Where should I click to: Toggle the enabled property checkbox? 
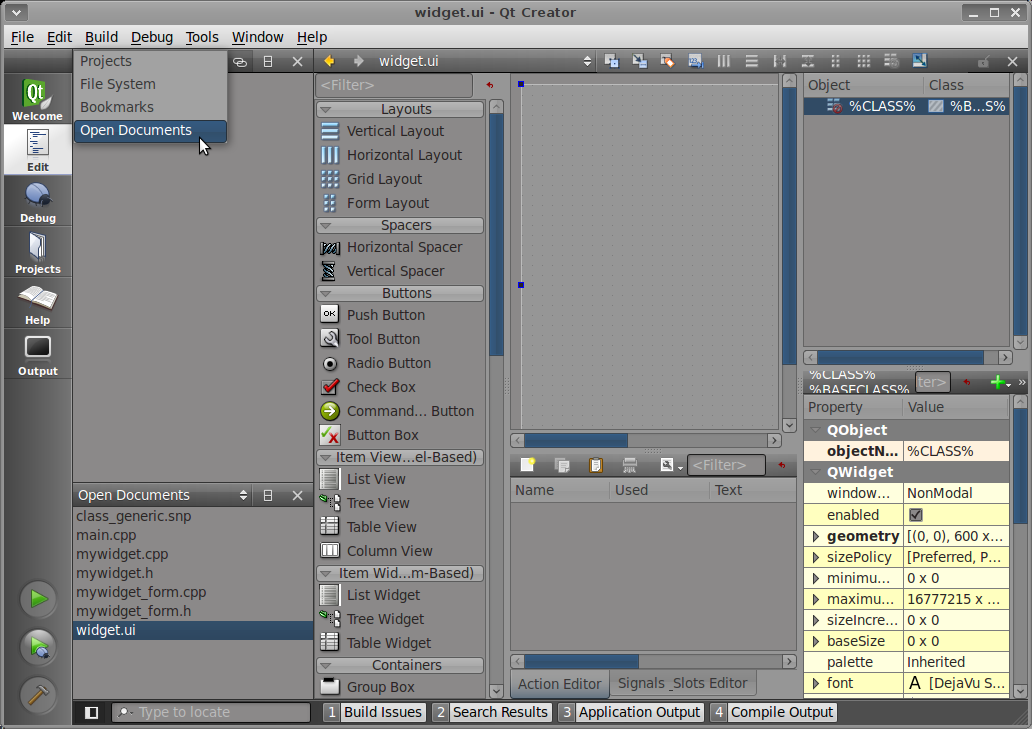(915, 515)
